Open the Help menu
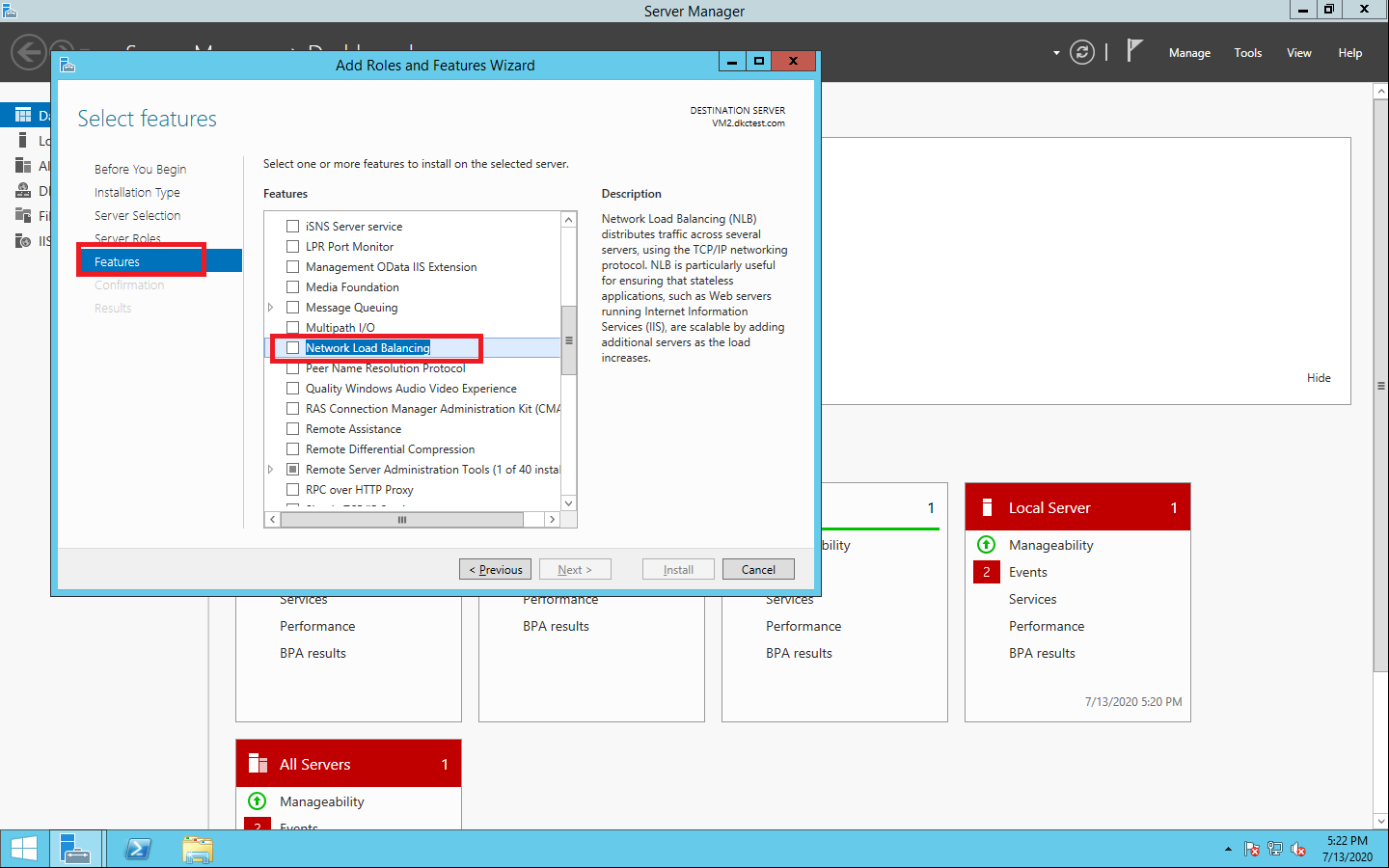This screenshot has width=1389, height=868. (1350, 53)
